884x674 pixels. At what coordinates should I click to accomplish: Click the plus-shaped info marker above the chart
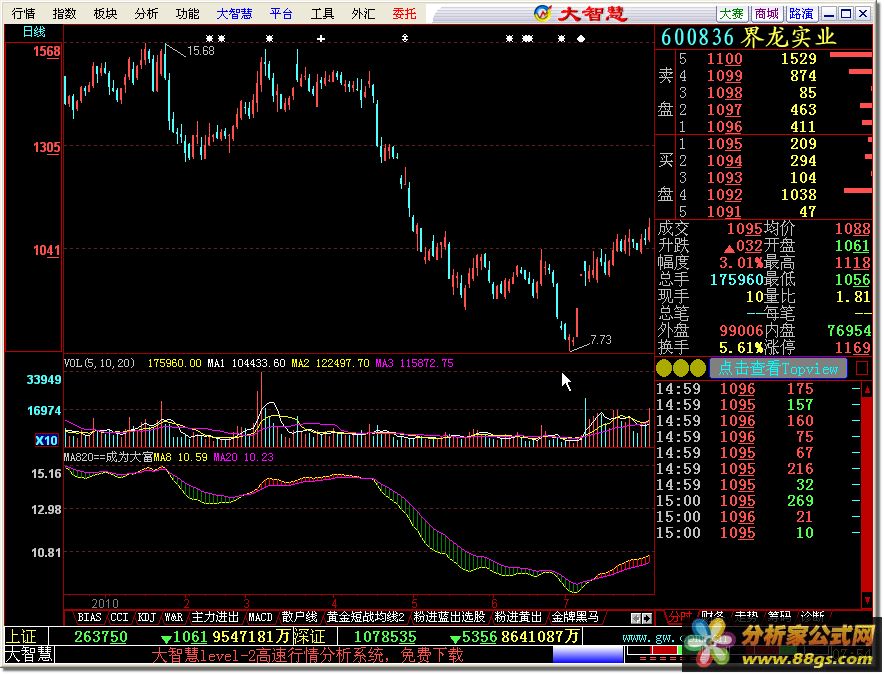321,38
